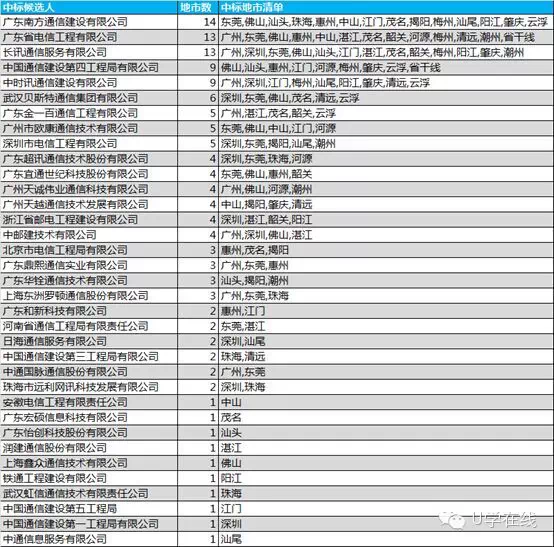Select the cell 日海通信服务有限公司

(89, 341)
